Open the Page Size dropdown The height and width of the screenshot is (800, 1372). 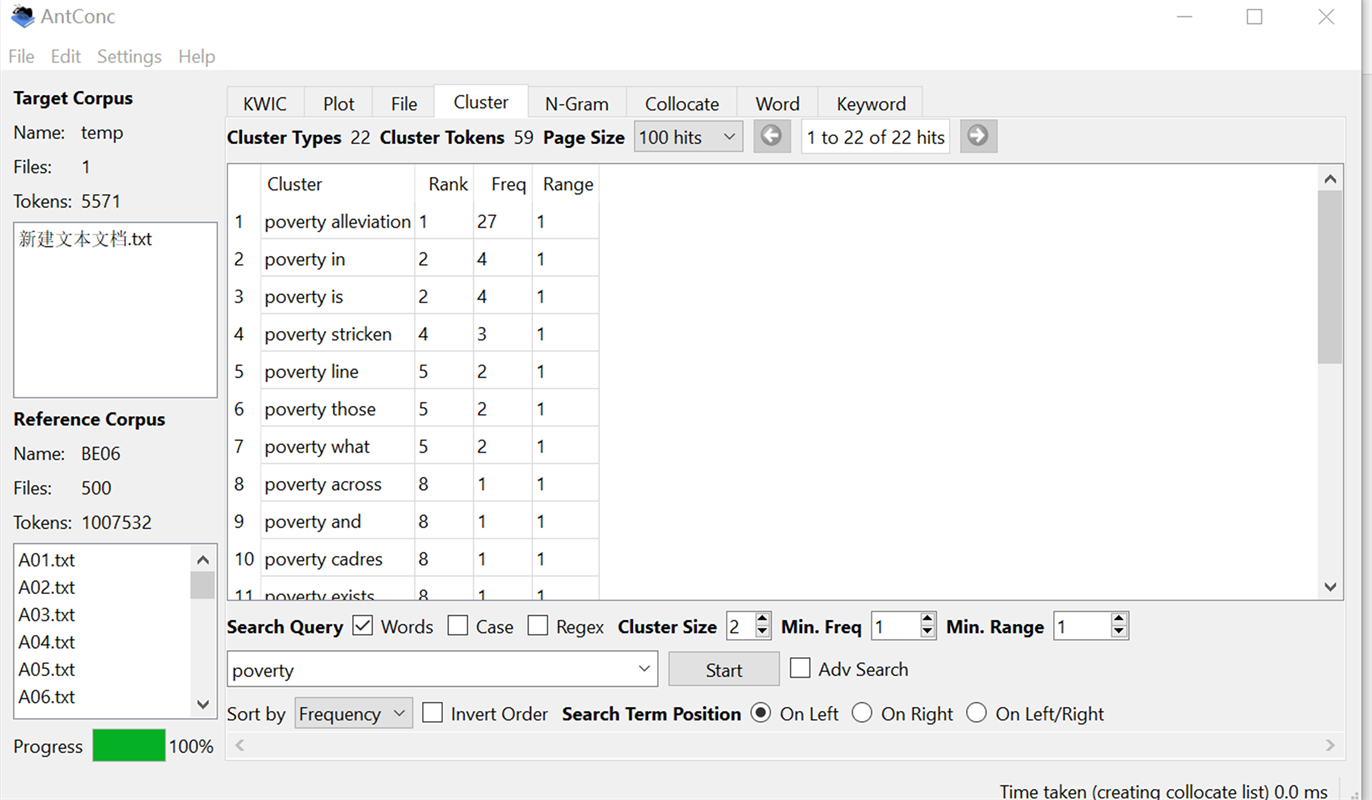[x=688, y=137]
